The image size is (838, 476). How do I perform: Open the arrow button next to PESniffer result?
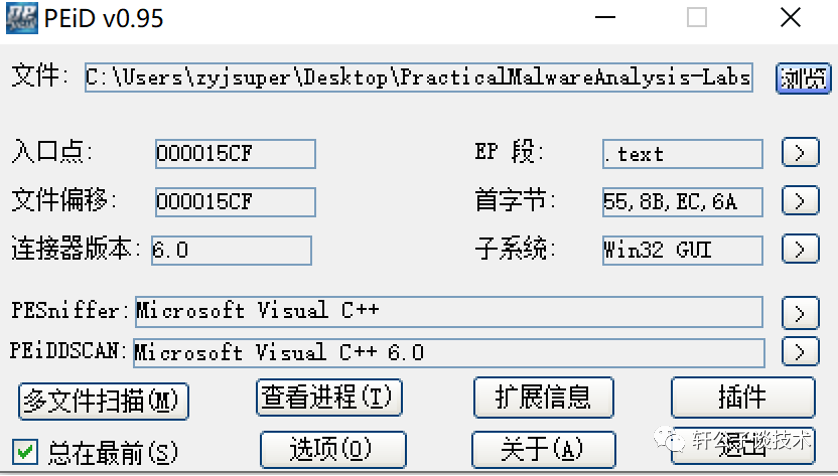(800, 313)
